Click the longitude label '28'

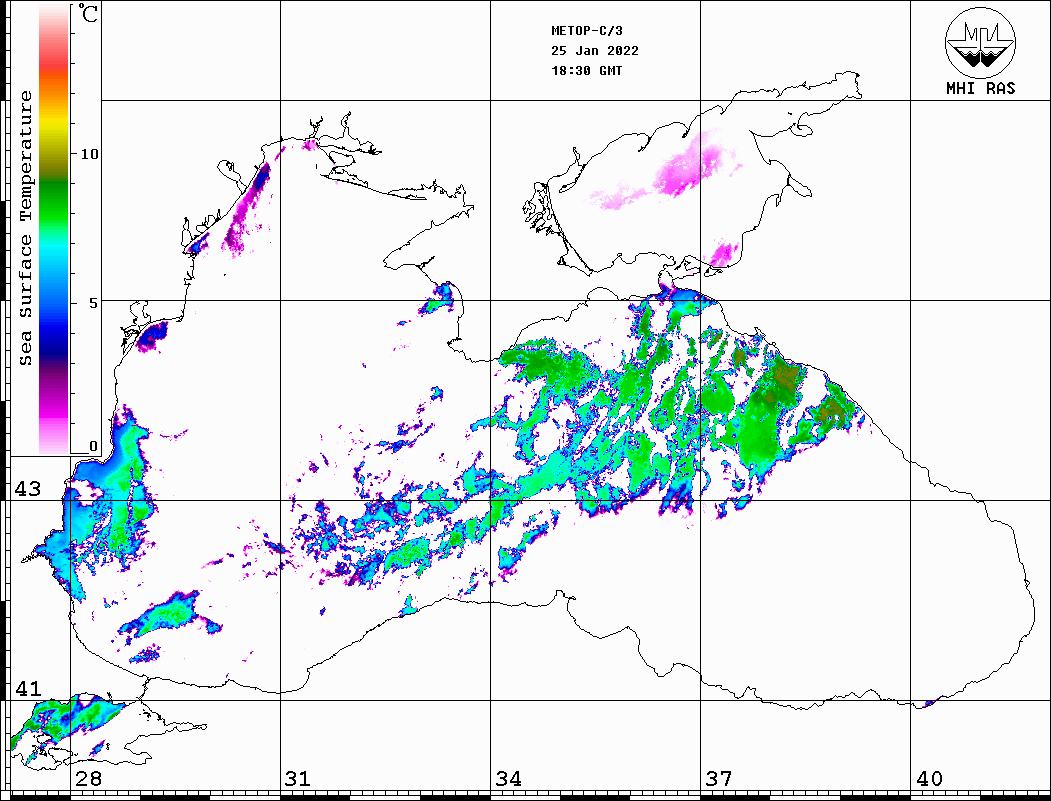tap(88, 779)
